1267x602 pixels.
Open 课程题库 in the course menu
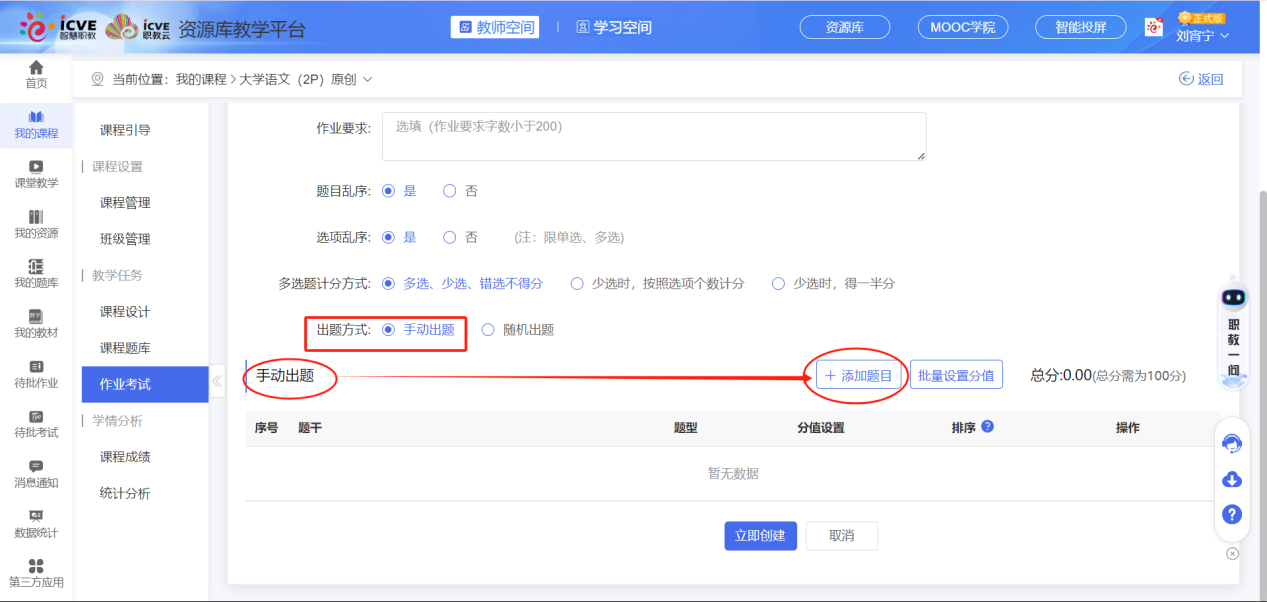point(125,348)
